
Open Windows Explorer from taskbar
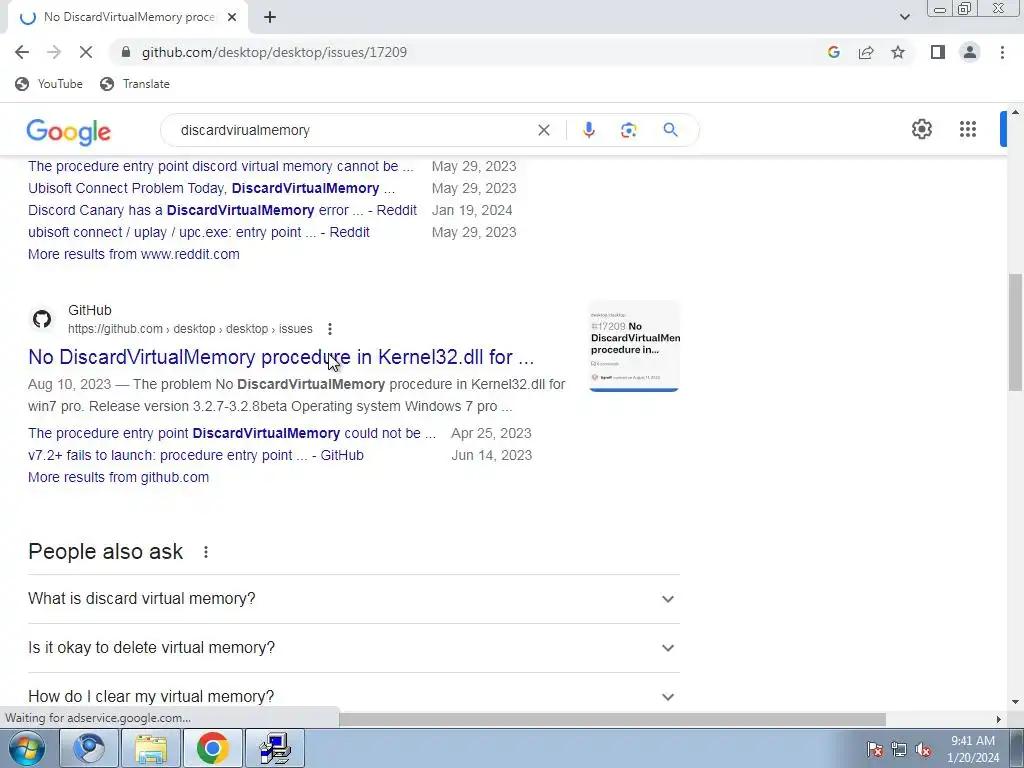[x=151, y=748]
